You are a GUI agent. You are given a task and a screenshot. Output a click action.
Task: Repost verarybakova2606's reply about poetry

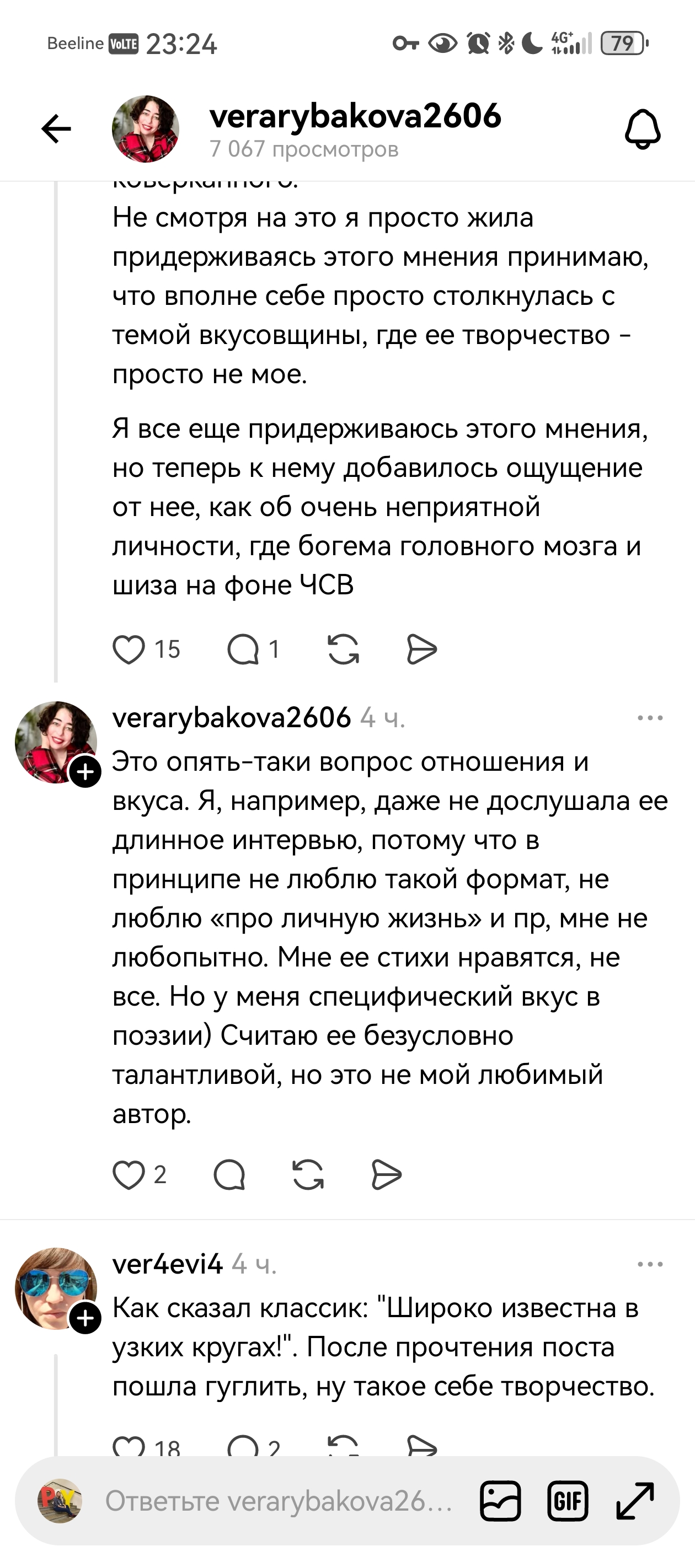[308, 1174]
